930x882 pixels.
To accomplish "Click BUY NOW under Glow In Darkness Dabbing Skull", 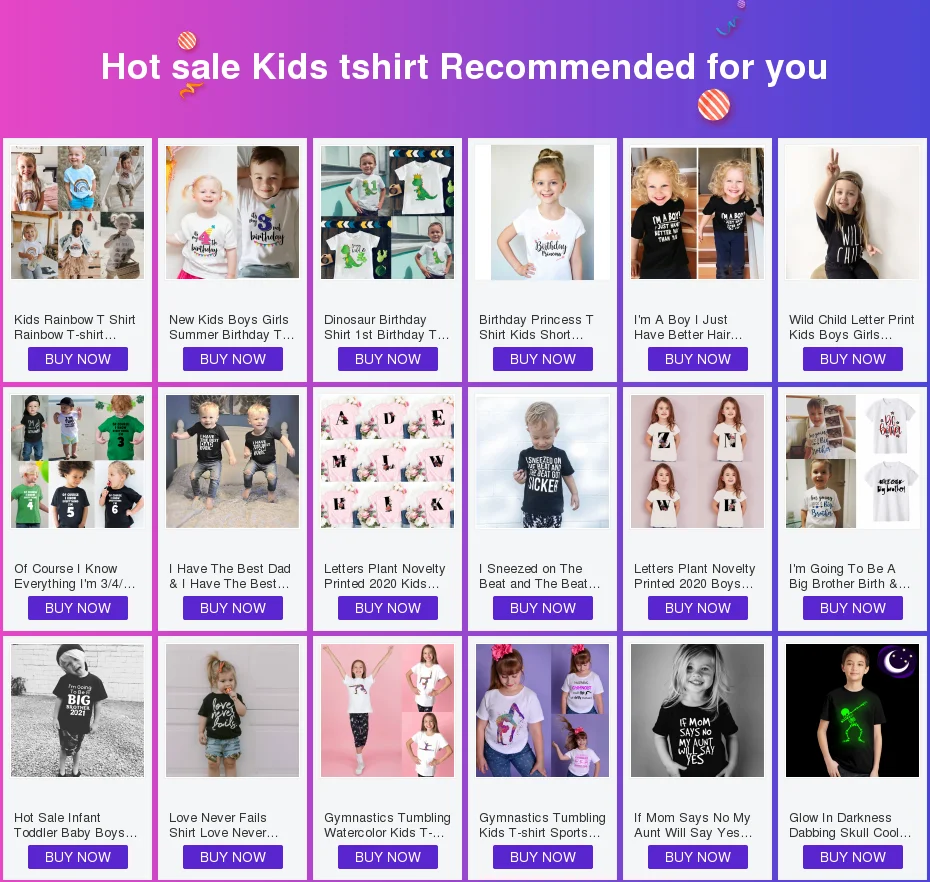I will (x=852, y=857).
